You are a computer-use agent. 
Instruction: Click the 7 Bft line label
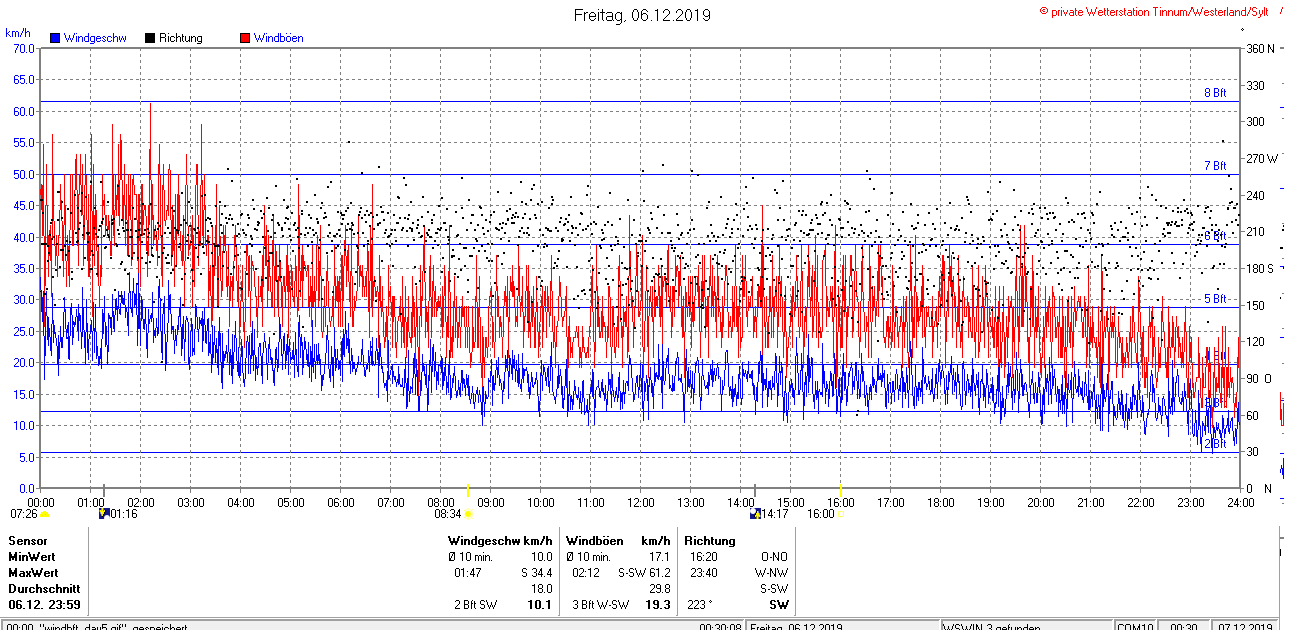pyautogui.click(x=1215, y=165)
